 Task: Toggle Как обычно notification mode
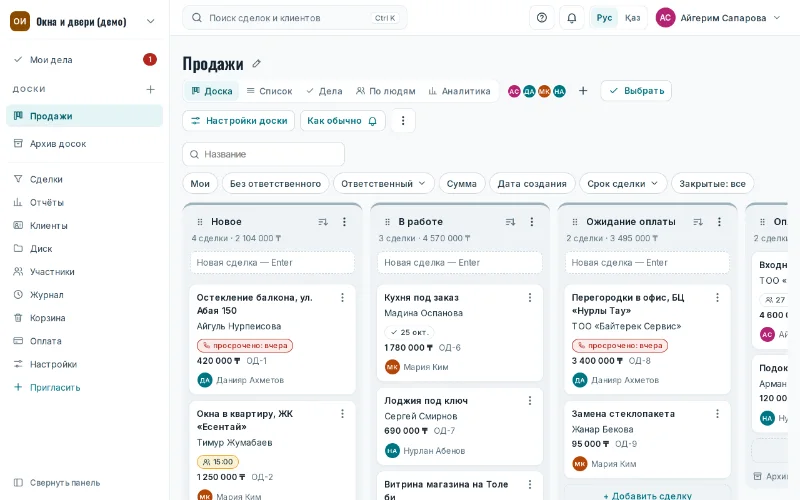pyautogui.click(x=342, y=121)
